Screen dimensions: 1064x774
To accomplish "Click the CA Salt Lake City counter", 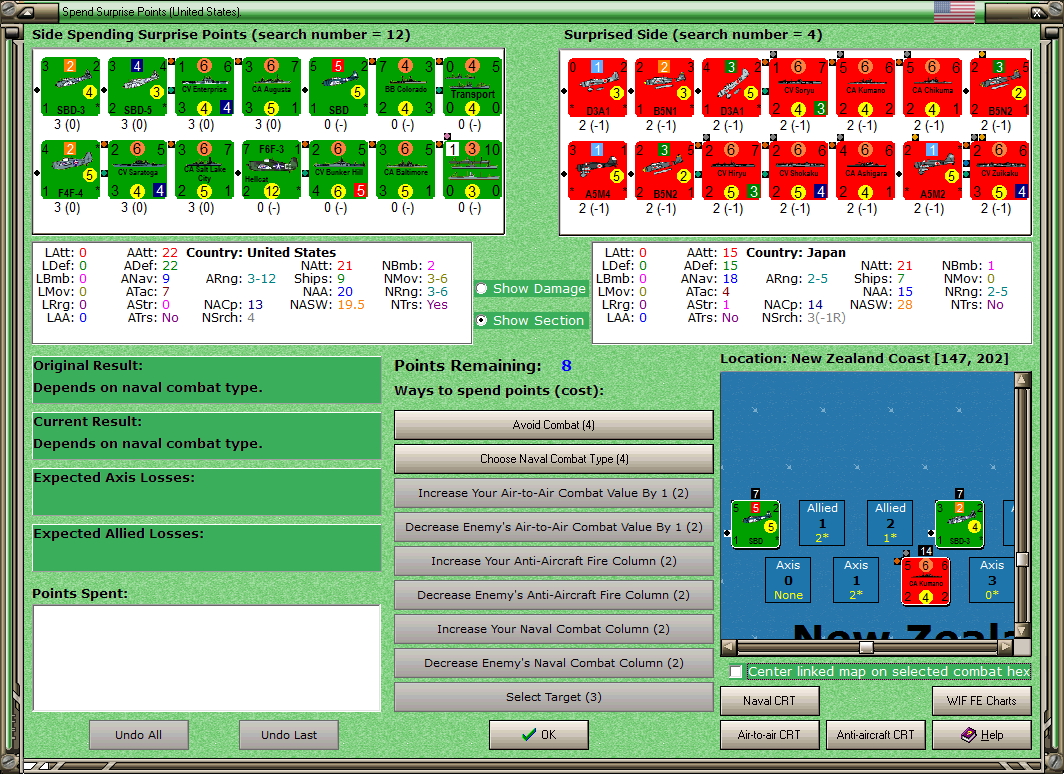I will pyautogui.click(x=204, y=170).
